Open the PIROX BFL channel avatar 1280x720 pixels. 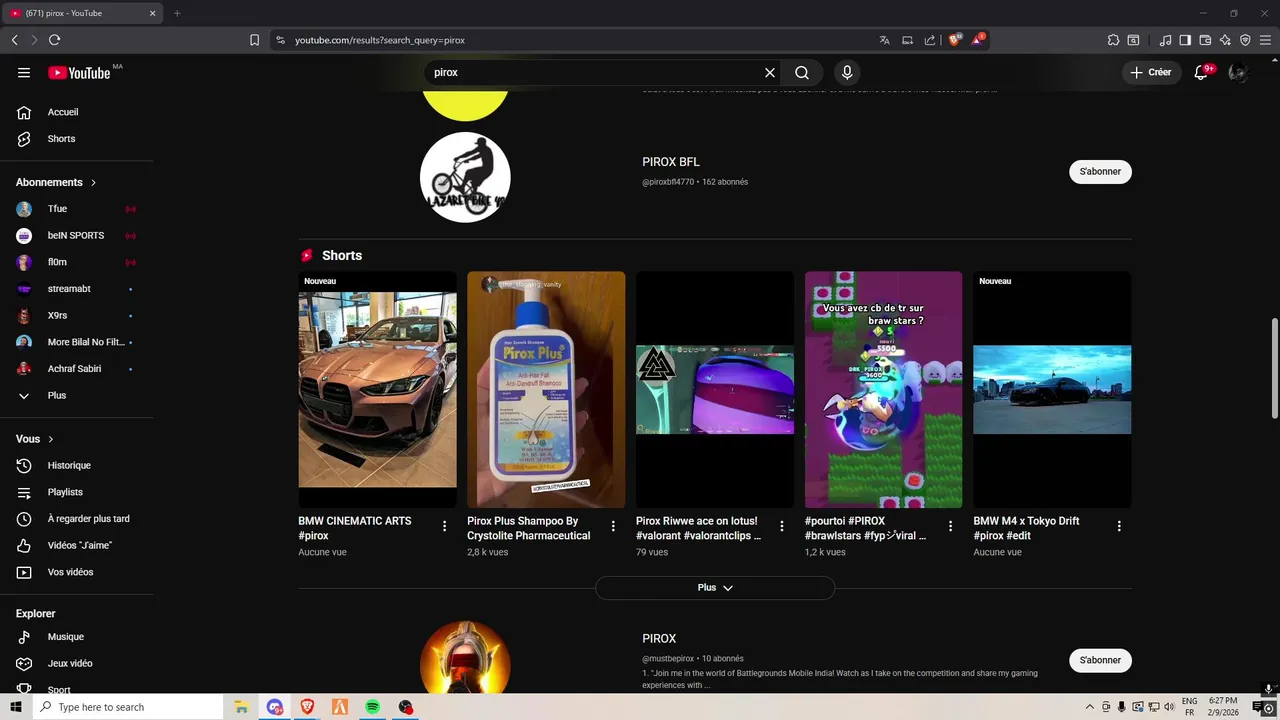point(465,177)
